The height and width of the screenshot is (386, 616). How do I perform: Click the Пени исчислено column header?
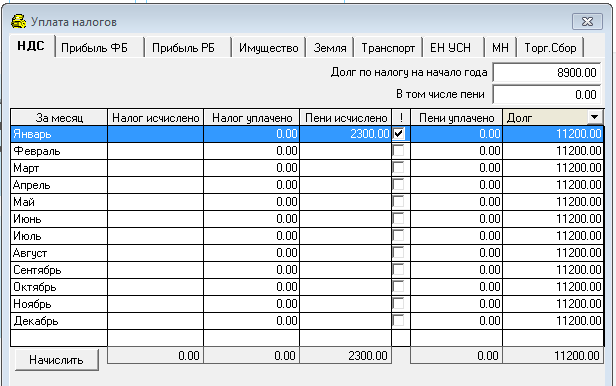346,117
